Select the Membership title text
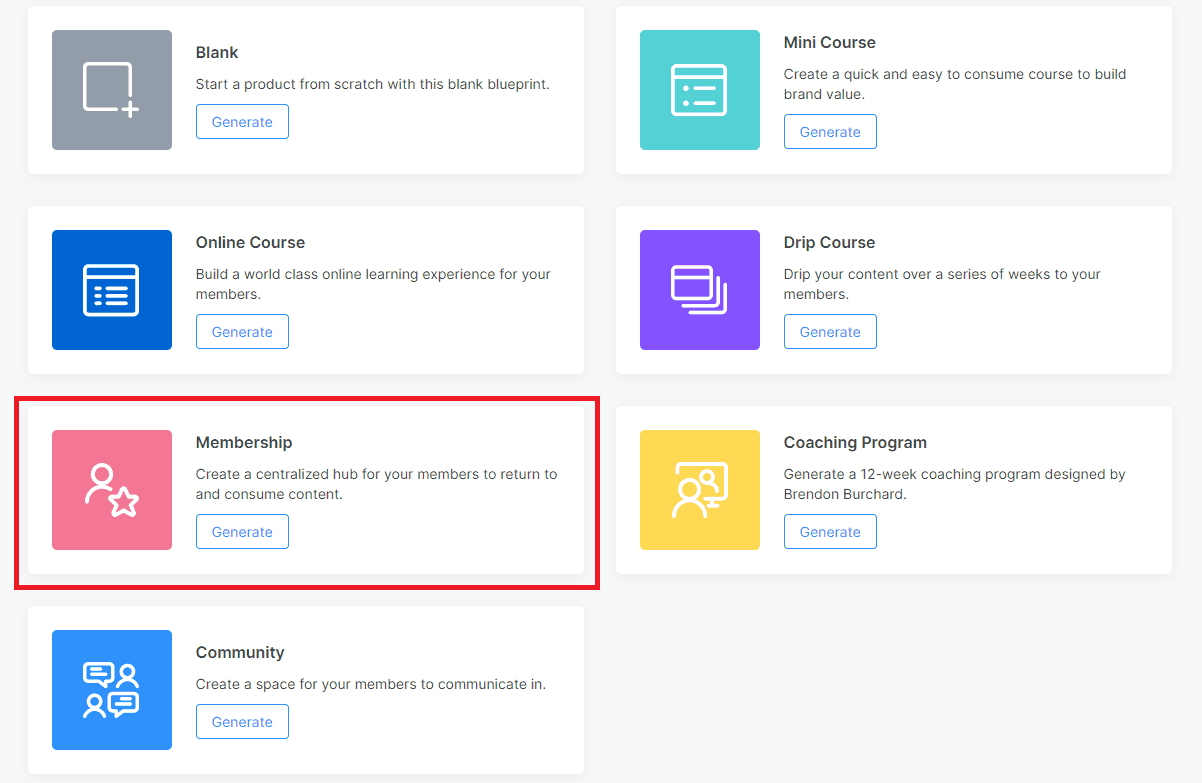The width and height of the screenshot is (1202, 783). [x=244, y=442]
